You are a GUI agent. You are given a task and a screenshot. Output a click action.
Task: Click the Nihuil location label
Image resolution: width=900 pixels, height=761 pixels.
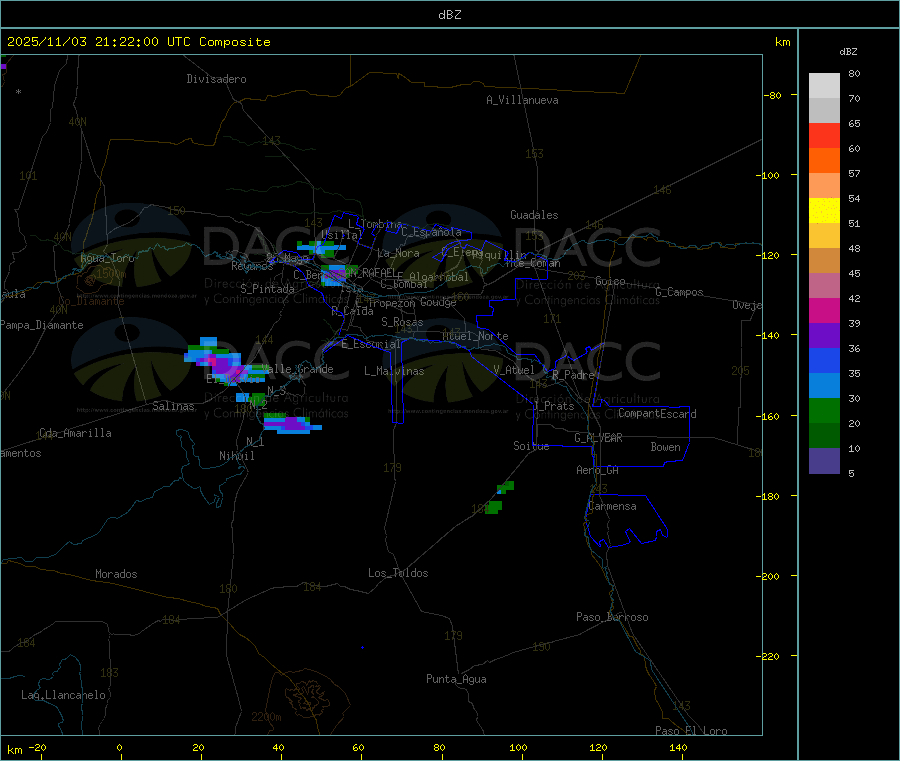coord(236,456)
